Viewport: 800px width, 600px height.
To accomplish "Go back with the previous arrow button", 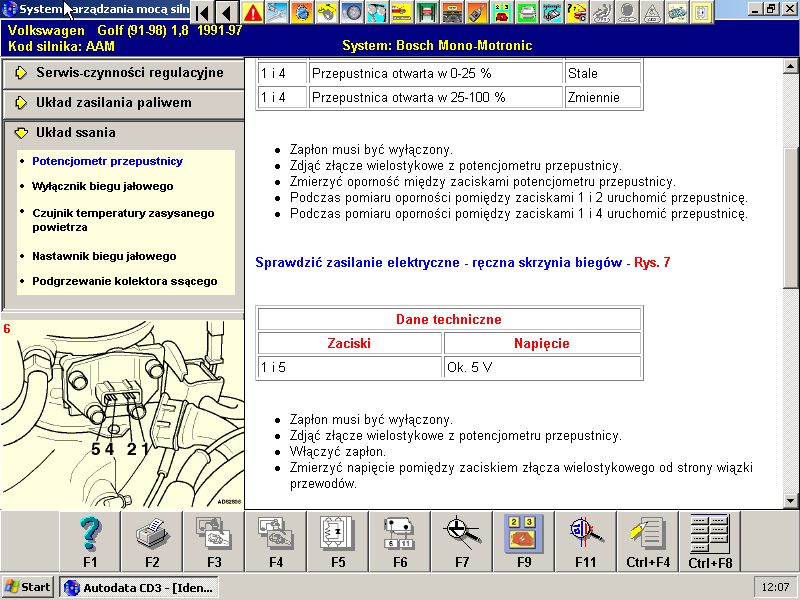I will [227, 12].
